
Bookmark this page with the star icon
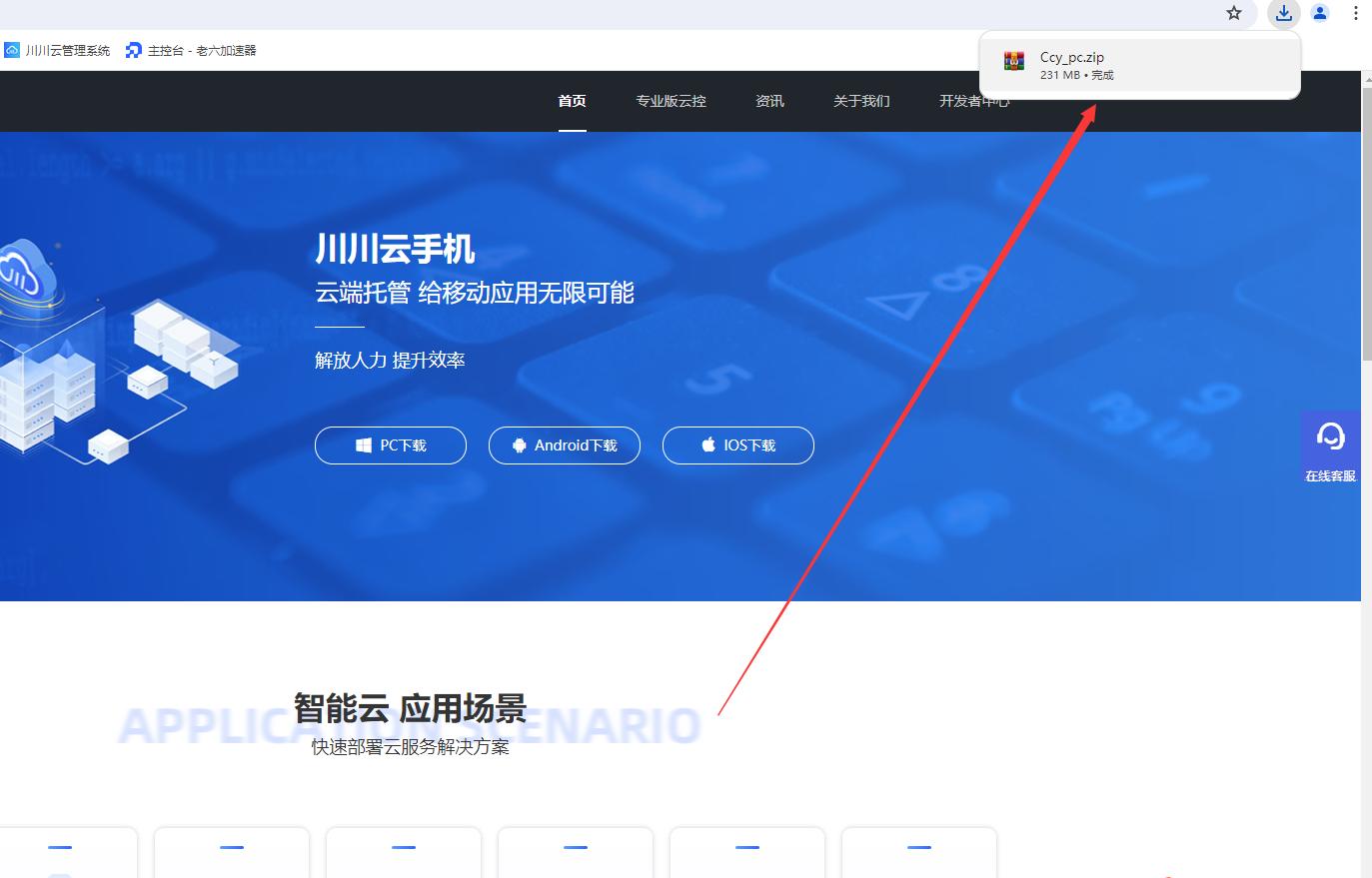coord(1234,13)
